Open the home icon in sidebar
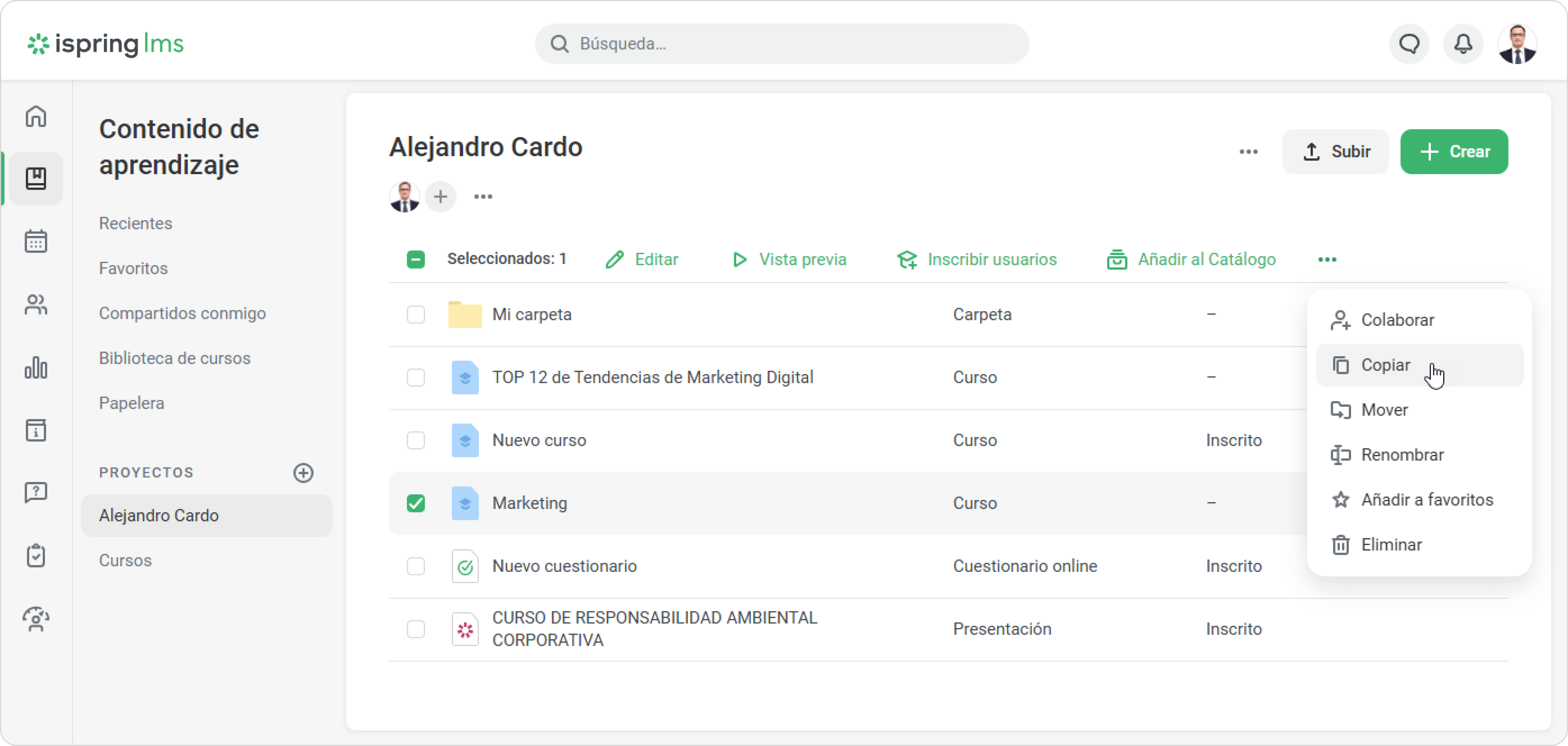The height and width of the screenshot is (746, 1568). tap(36, 116)
